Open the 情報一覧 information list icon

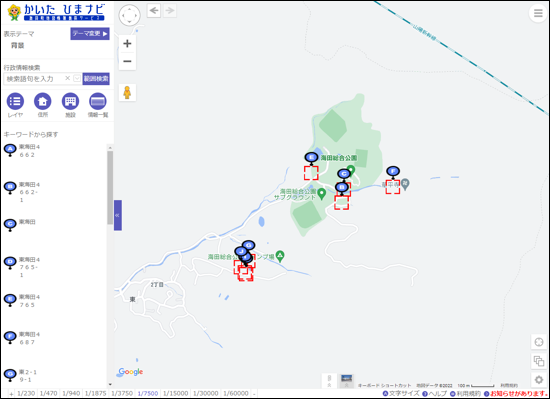98,102
